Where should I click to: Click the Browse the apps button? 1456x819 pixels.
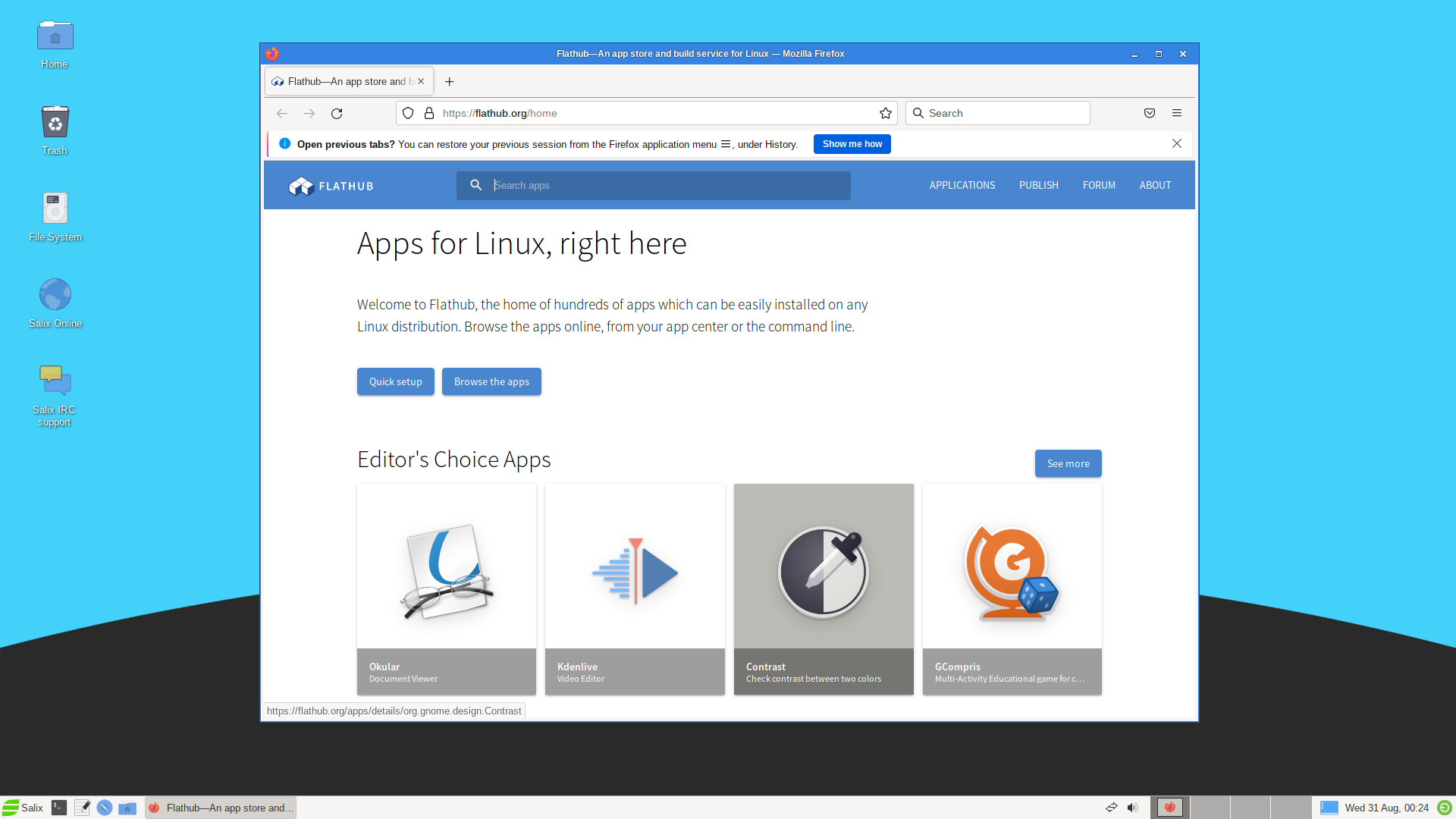[x=491, y=381]
